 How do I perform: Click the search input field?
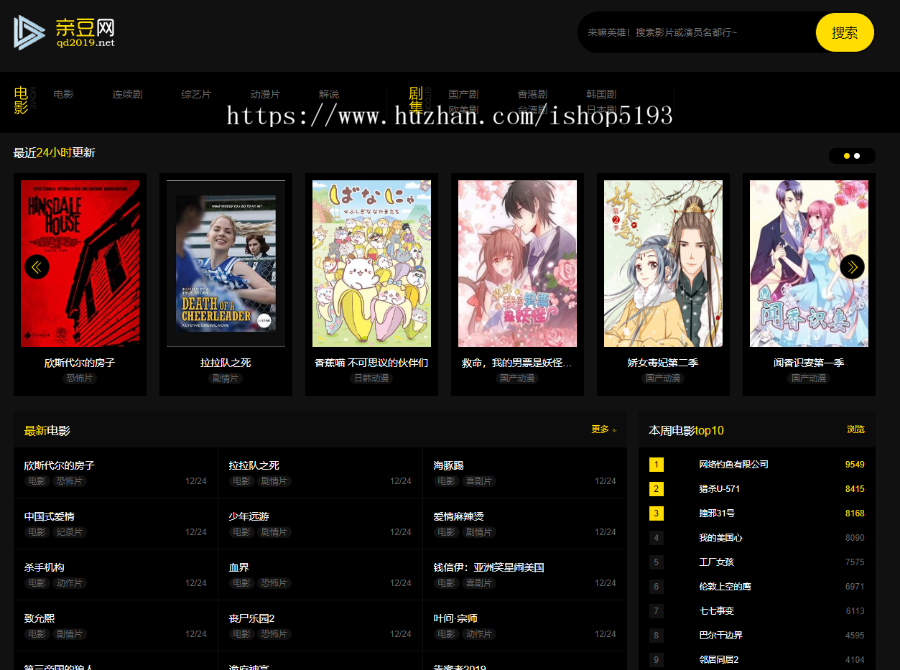pos(697,33)
